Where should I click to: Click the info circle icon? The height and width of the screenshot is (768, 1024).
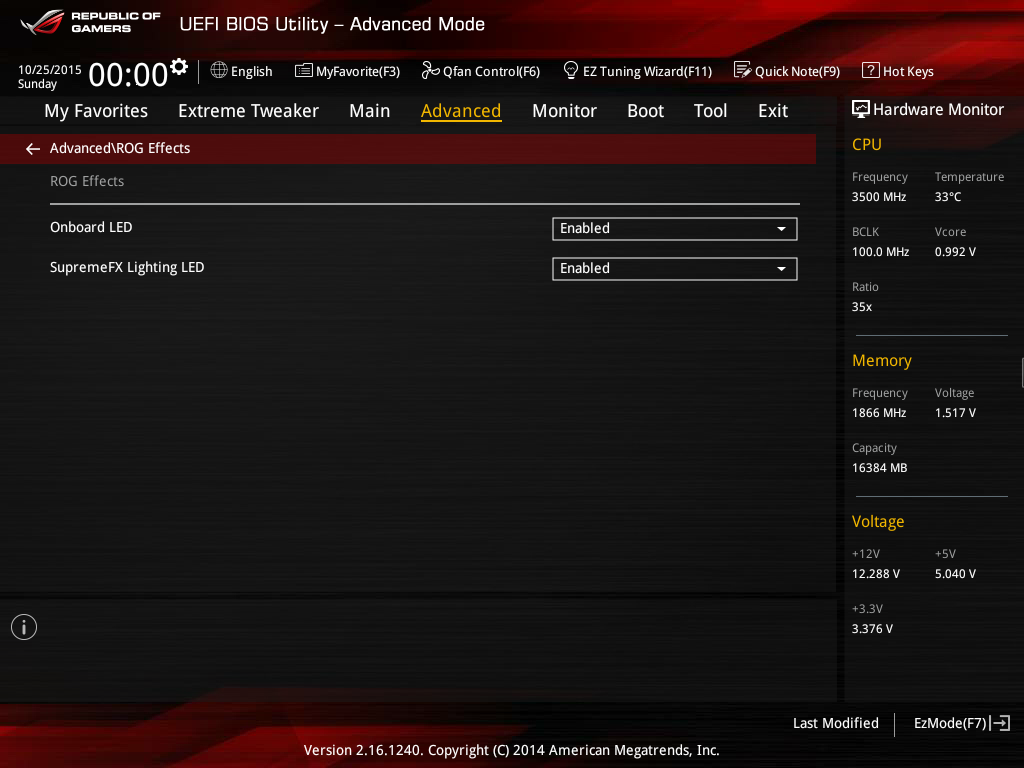point(24,627)
